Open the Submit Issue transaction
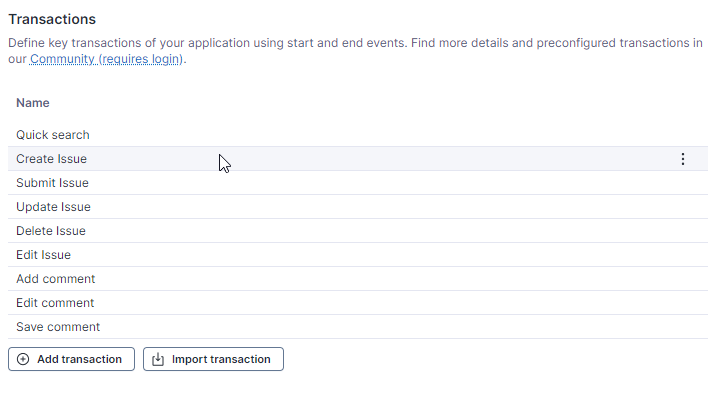The height and width of the screenshot is (405, 715). 52,183
